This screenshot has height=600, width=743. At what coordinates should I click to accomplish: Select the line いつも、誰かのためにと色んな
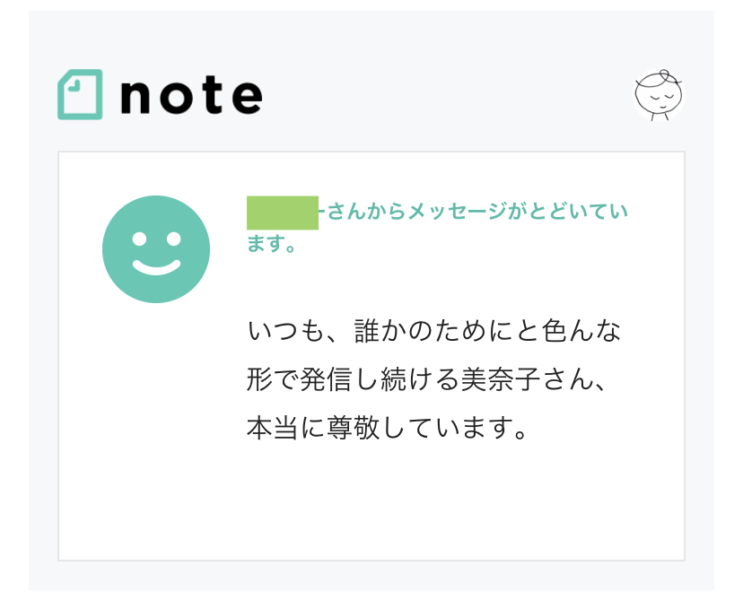434,331
